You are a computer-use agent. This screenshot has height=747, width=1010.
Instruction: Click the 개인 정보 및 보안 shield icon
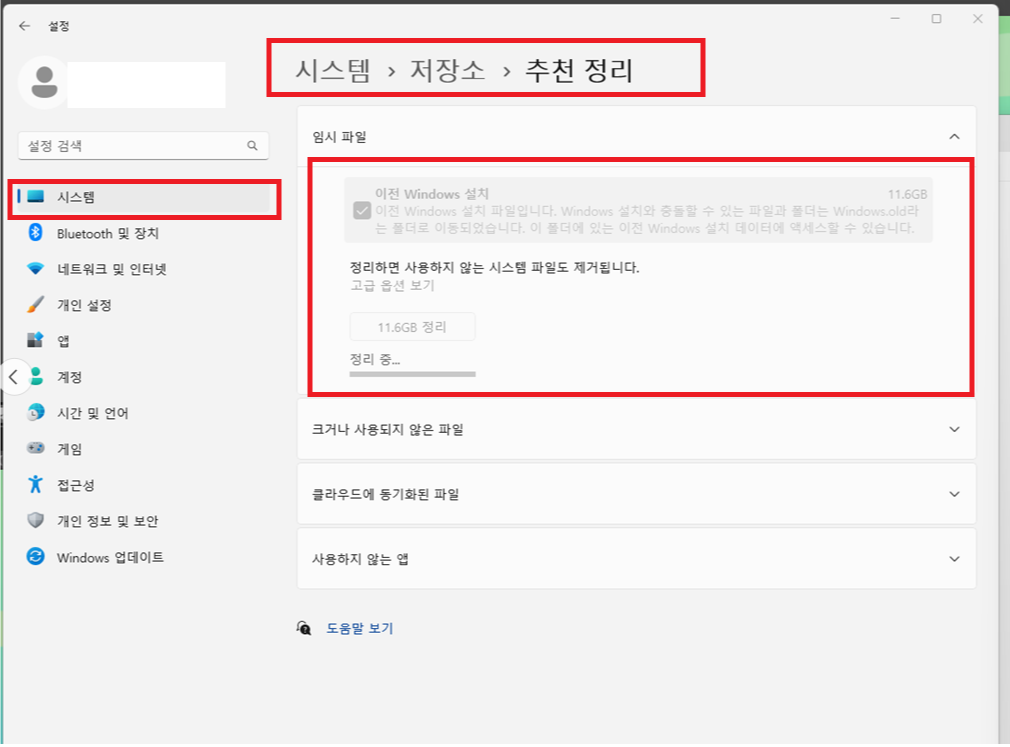[x=35, y=520]
